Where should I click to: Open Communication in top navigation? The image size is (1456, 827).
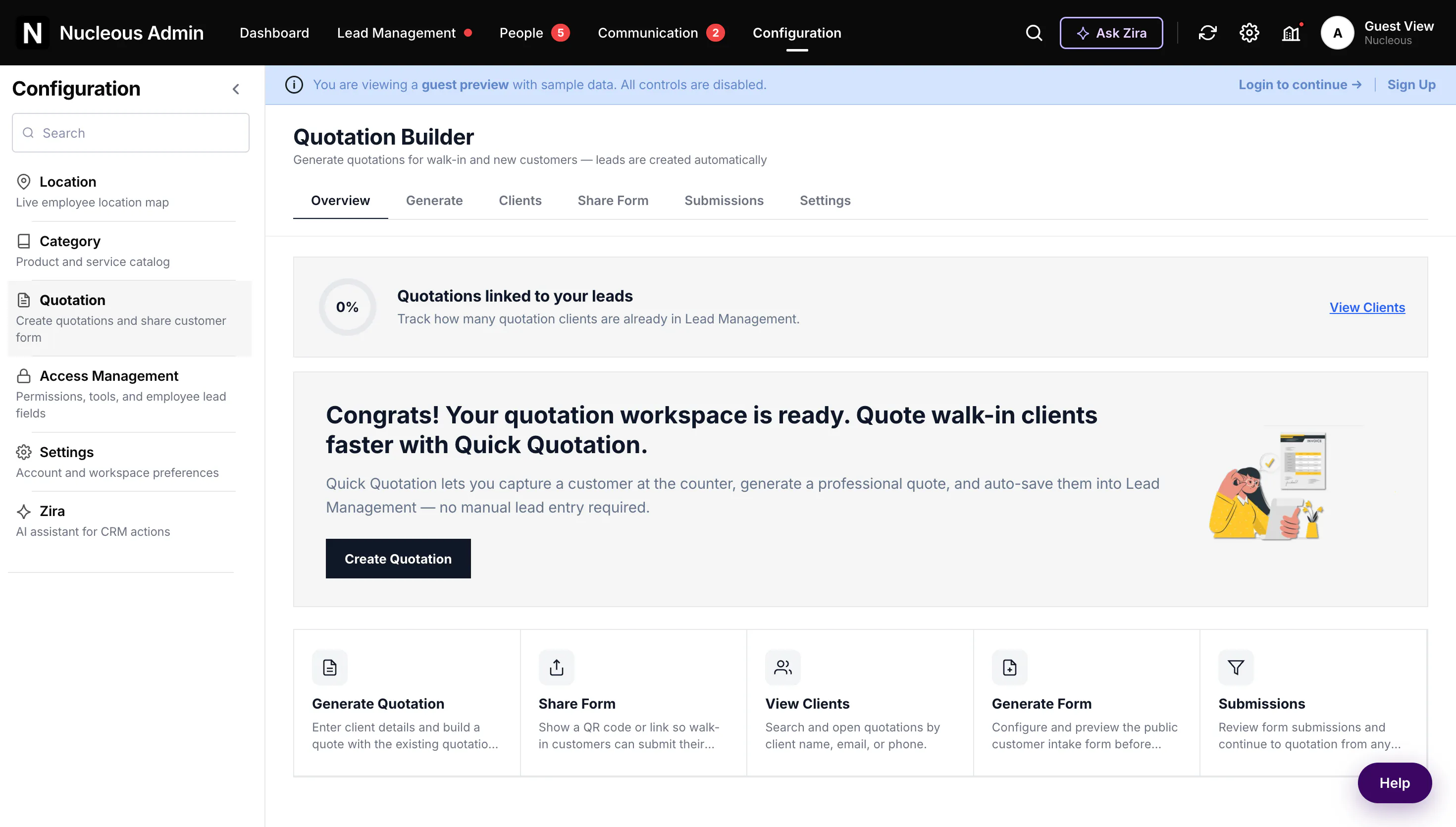[648, 33]
